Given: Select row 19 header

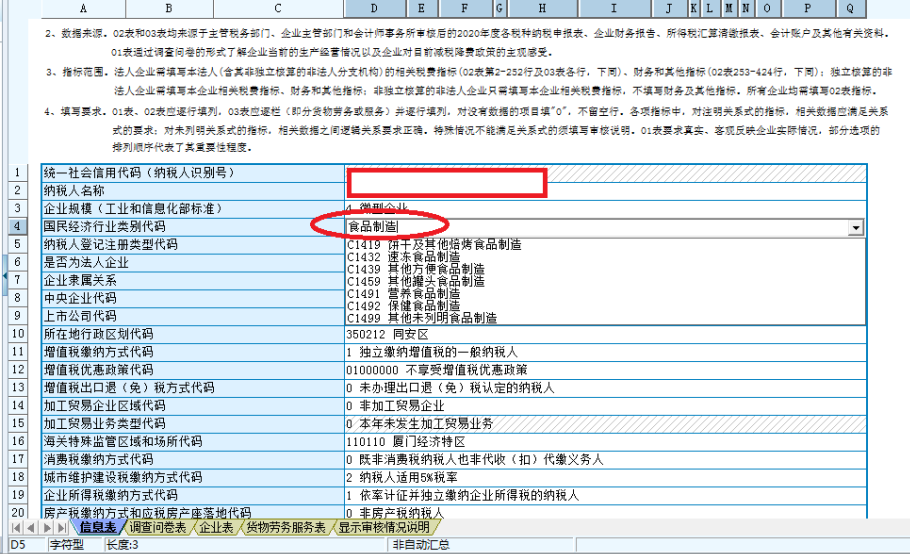Looking at the screenshot, I should coord(17,495).
